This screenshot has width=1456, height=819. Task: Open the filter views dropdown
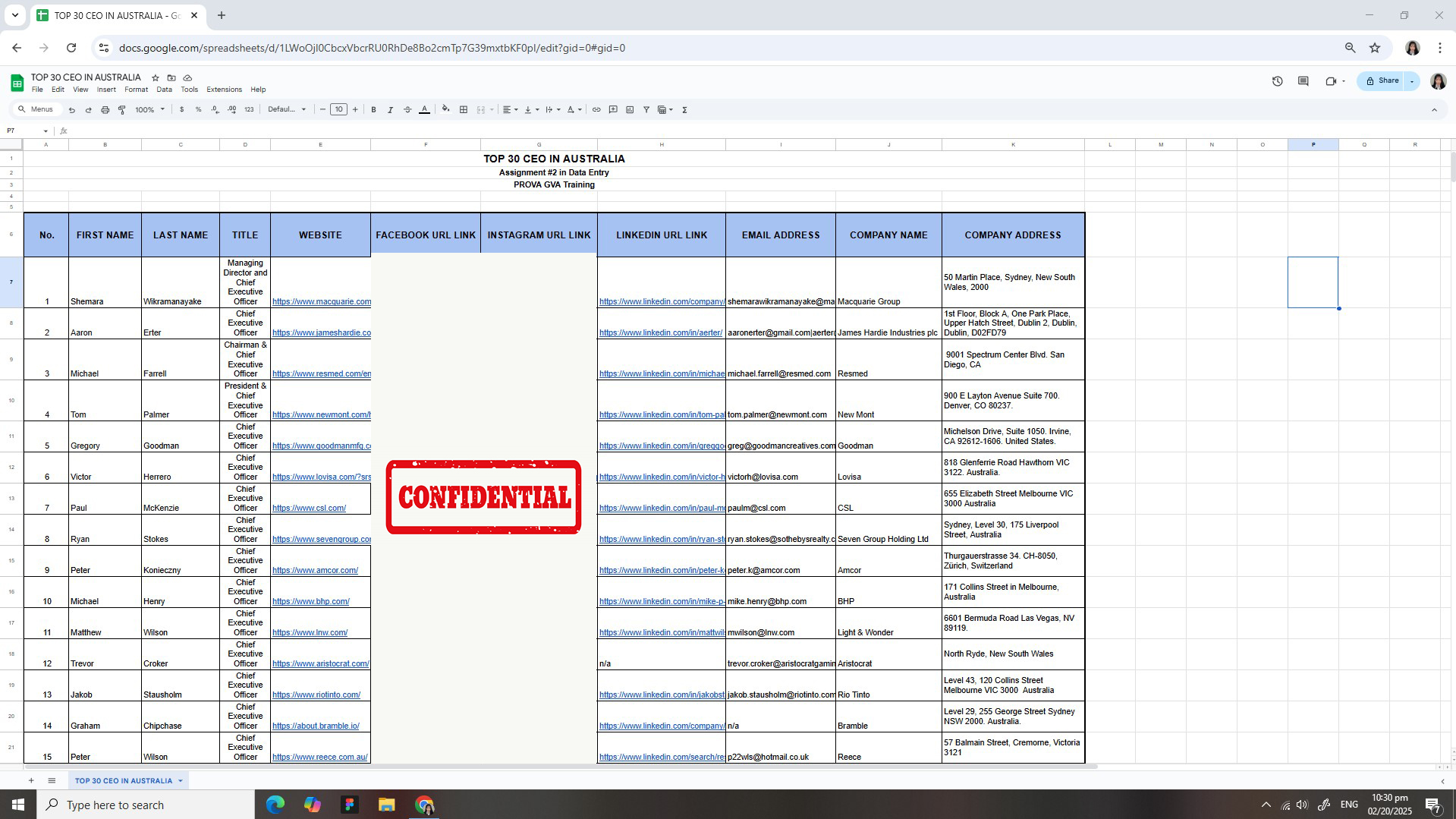click(665, 110)
